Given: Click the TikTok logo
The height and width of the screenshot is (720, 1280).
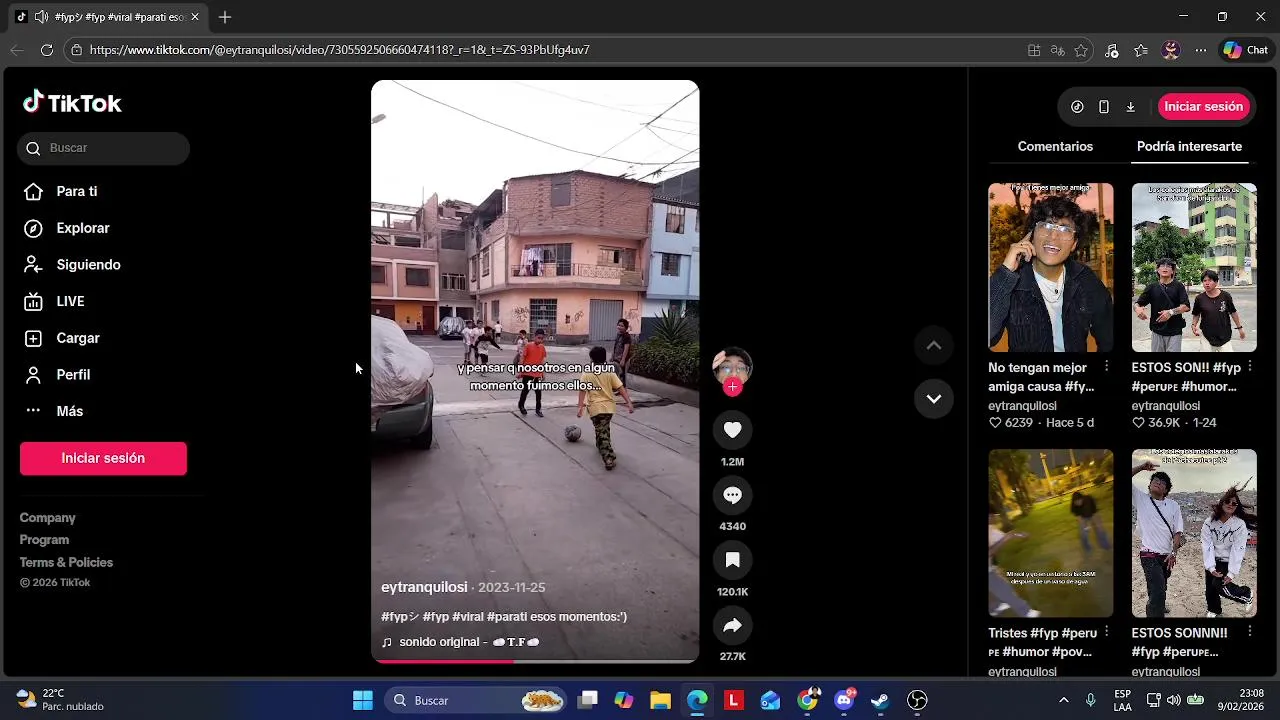Looking at the screenshot, I should [x=72, y=103].
